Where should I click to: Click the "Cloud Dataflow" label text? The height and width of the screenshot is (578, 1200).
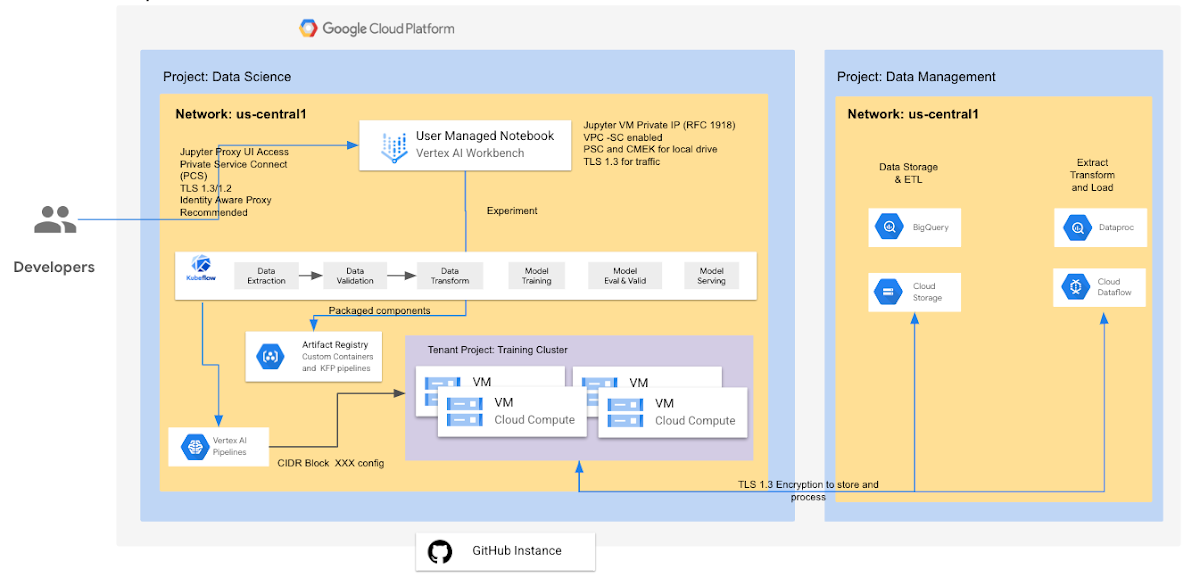click(x=1116, y=288)
